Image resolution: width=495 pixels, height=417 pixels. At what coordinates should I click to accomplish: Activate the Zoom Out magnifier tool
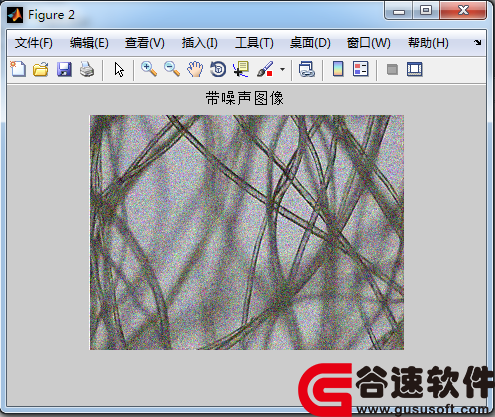point(172,69)
